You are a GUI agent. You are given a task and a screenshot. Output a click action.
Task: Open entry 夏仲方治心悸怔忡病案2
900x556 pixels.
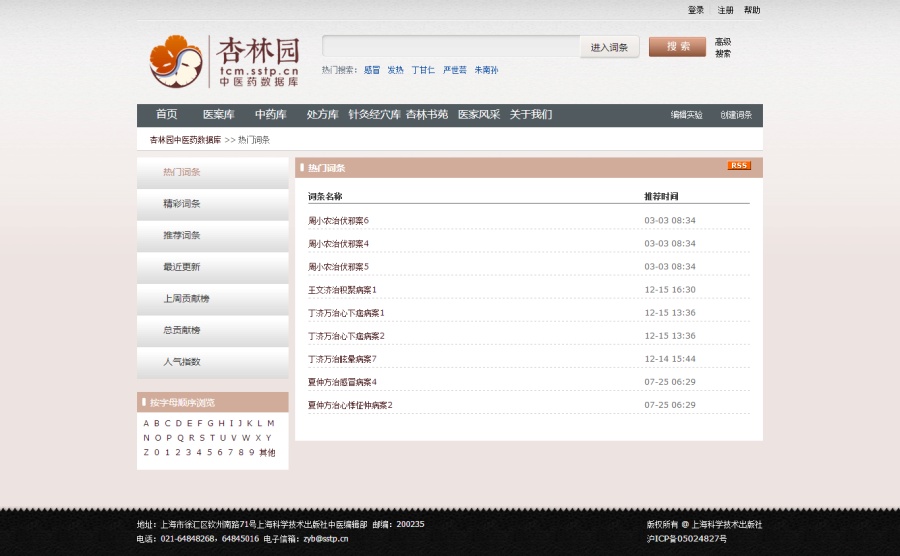(350, 405)
